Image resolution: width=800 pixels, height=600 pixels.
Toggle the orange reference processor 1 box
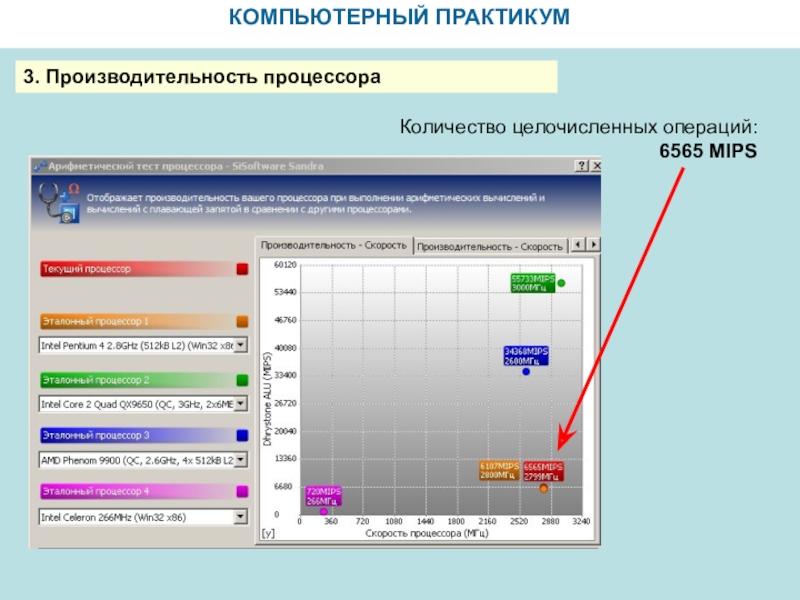[242, 321]
